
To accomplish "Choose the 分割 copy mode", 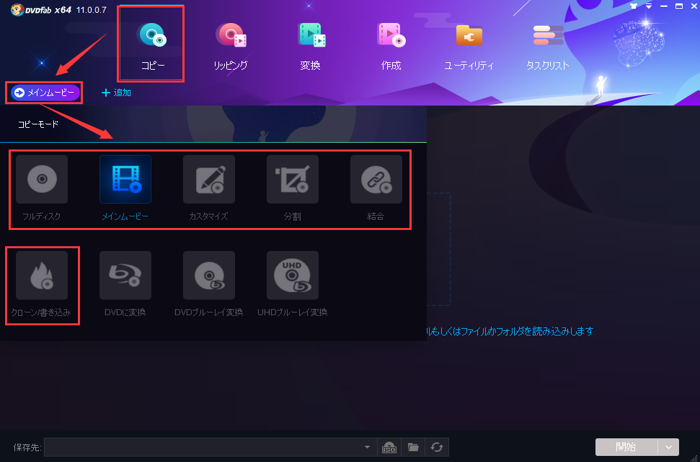I will click(x=293, y=181).
